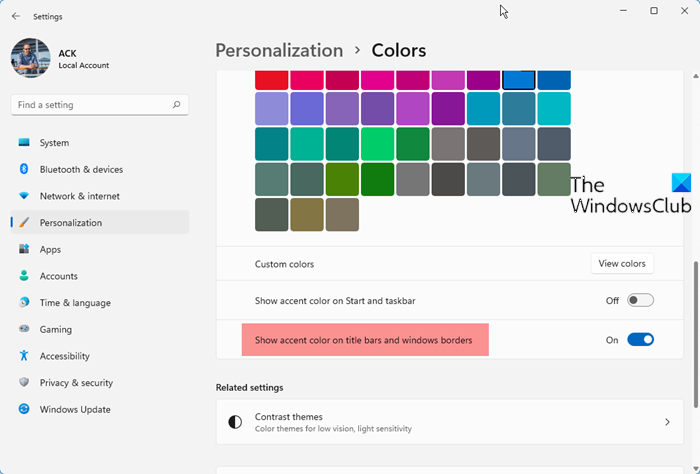Open the Accounts icon

pos(24,276)
